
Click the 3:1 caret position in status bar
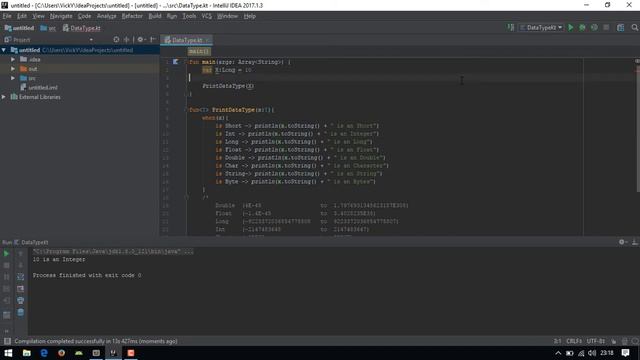tap(558, 341)
